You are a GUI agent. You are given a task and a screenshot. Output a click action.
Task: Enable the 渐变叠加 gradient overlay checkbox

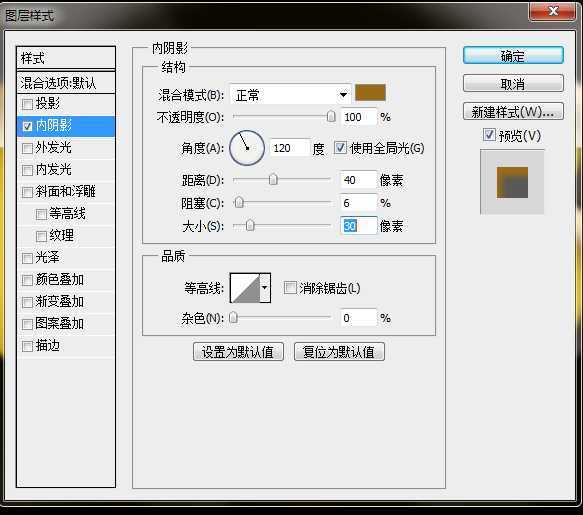pyautogui.click(x=27, y=302)
